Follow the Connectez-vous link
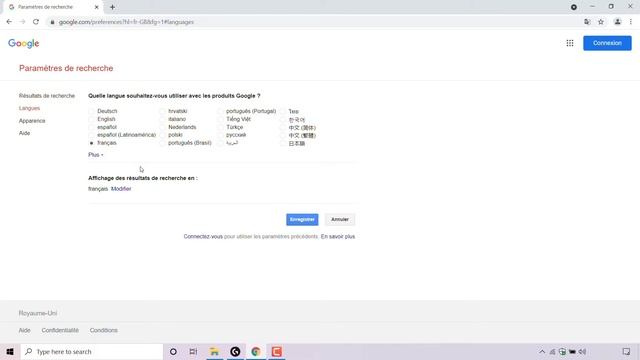The height and width of the screenshot is (360, 640). pyautogui.click(x=203, y=237)
